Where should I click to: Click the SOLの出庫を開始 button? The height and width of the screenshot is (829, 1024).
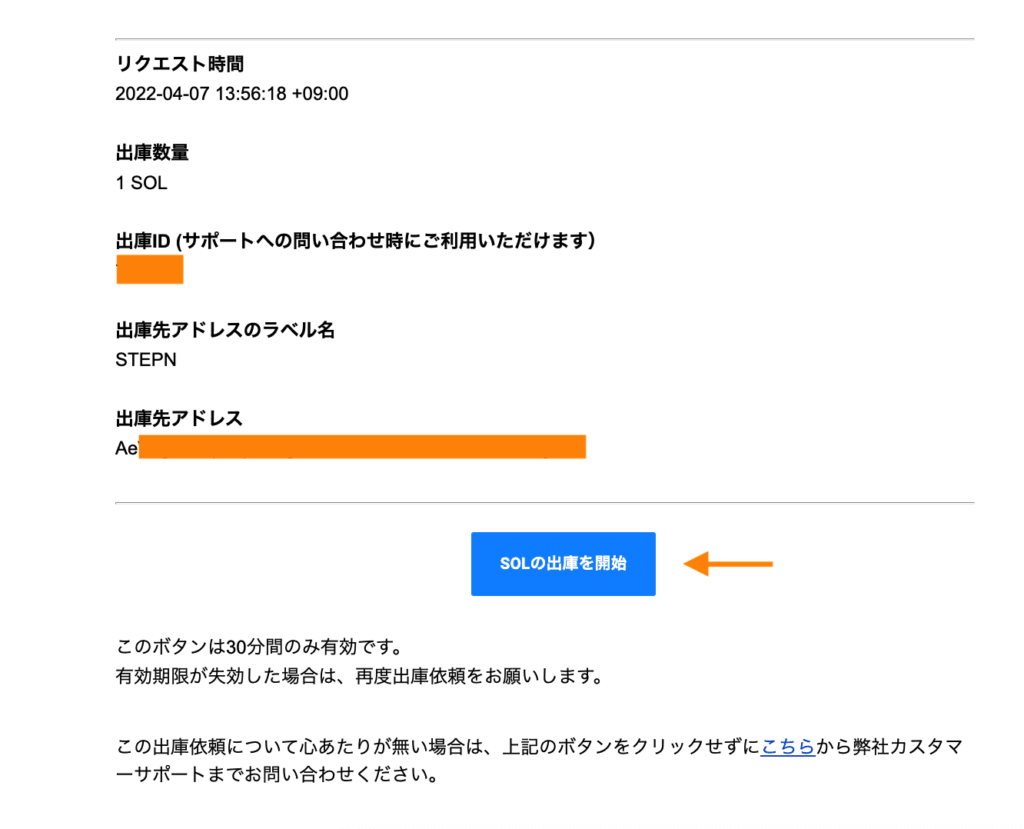coord(563,564)
